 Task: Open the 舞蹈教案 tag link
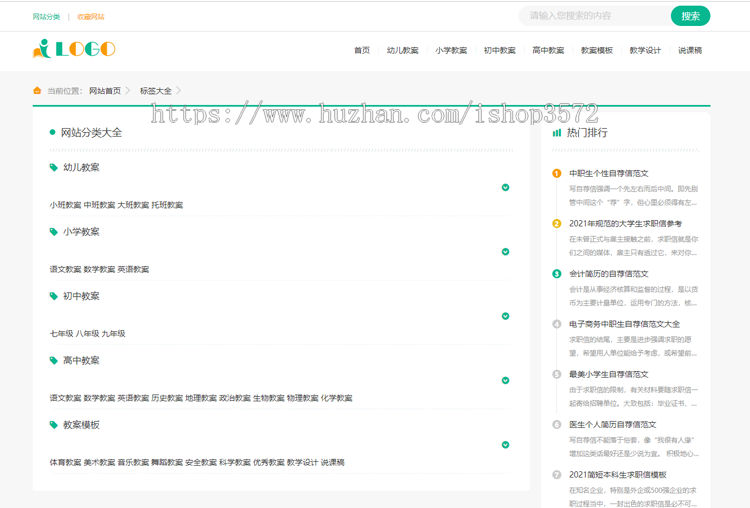[167, 463]
